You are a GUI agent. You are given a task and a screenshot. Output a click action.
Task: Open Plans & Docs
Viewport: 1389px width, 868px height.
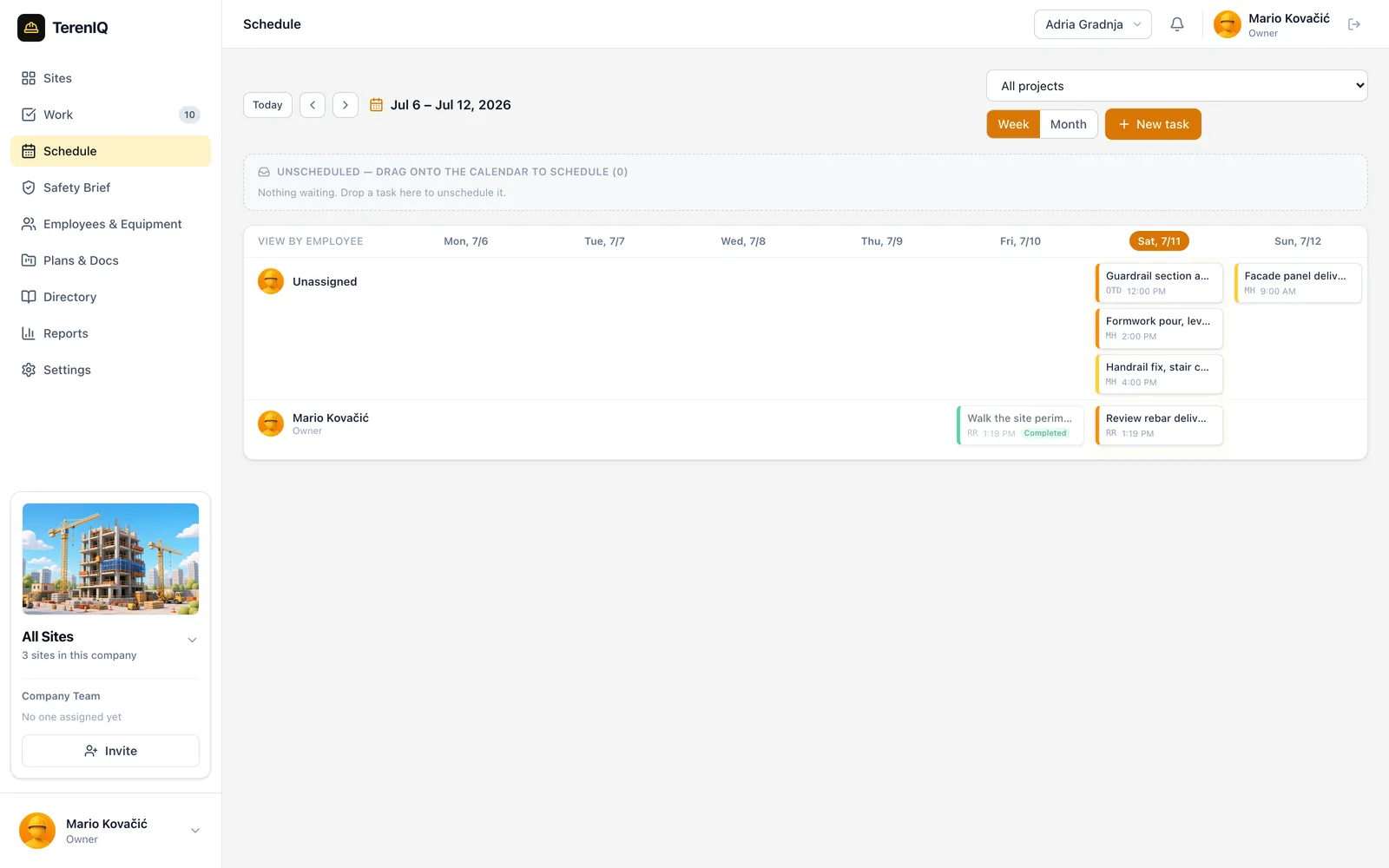coord(110,260)
